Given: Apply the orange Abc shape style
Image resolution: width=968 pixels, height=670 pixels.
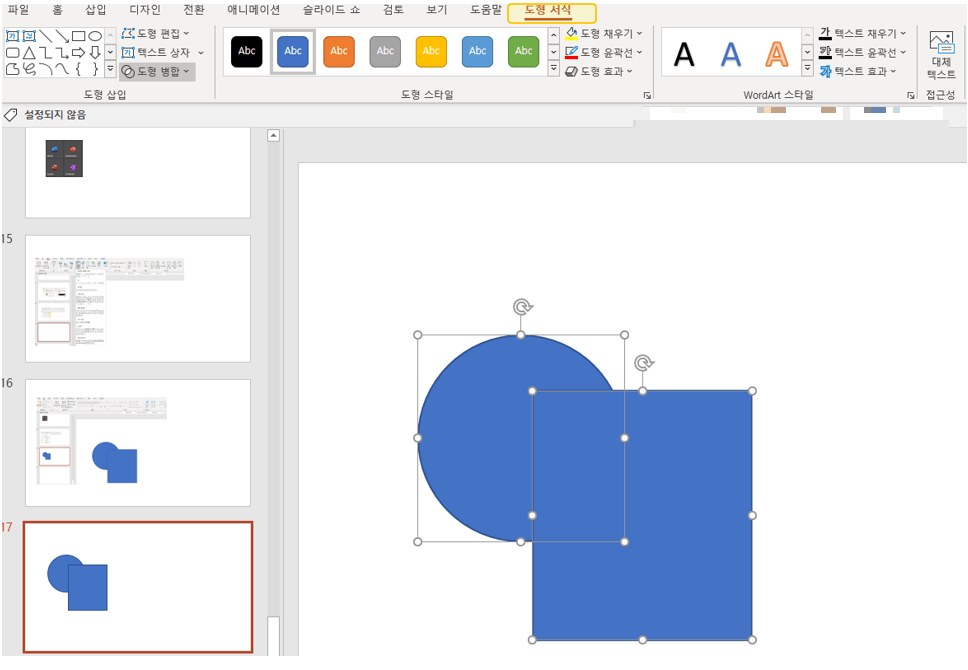Looking at the screenshot, I should click(339, 51).
